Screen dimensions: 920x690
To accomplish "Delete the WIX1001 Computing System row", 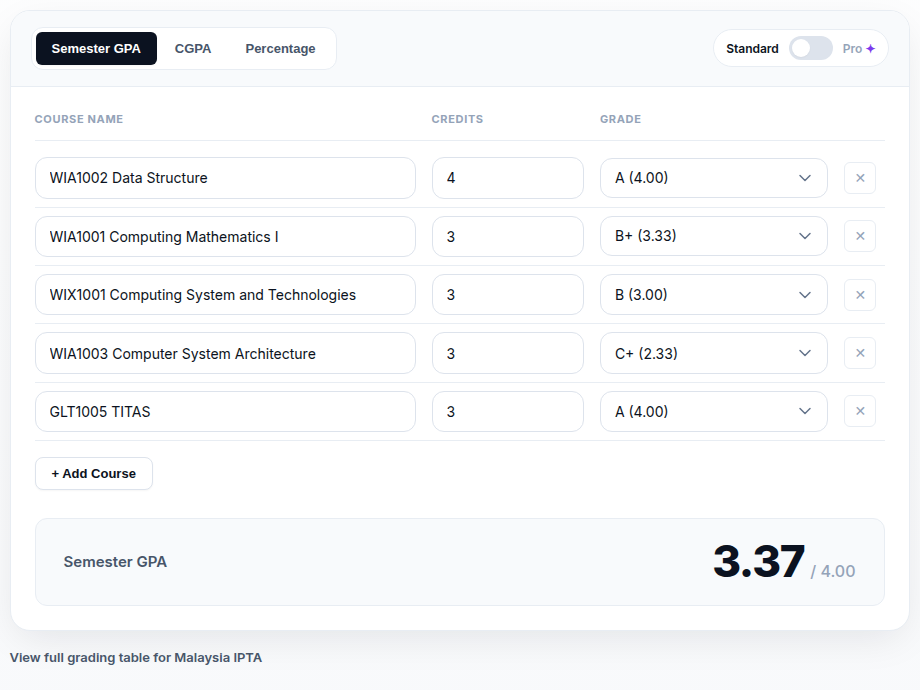I will point(860,295).
